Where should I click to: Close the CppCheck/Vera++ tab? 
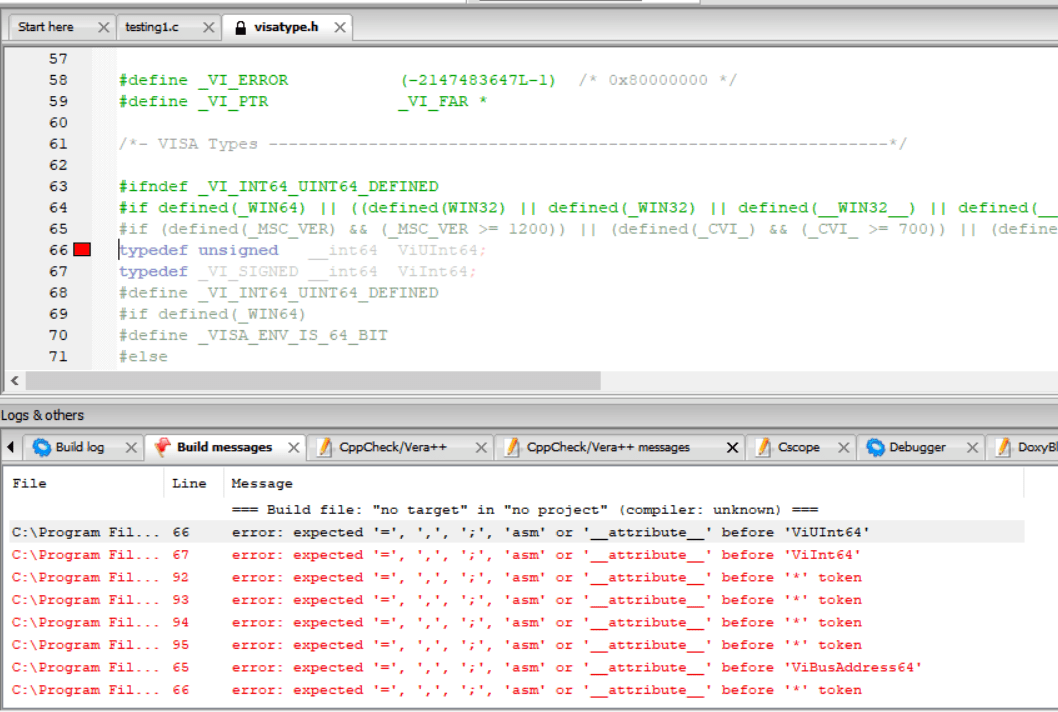[481, 447]
